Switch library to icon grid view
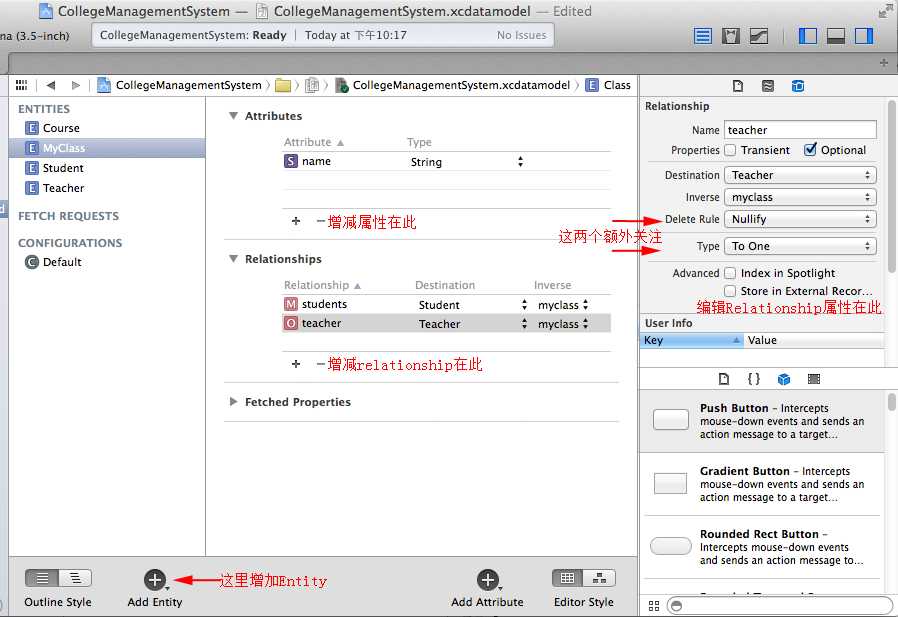Viewport: 898px width, 617px height. pos(654,606)
